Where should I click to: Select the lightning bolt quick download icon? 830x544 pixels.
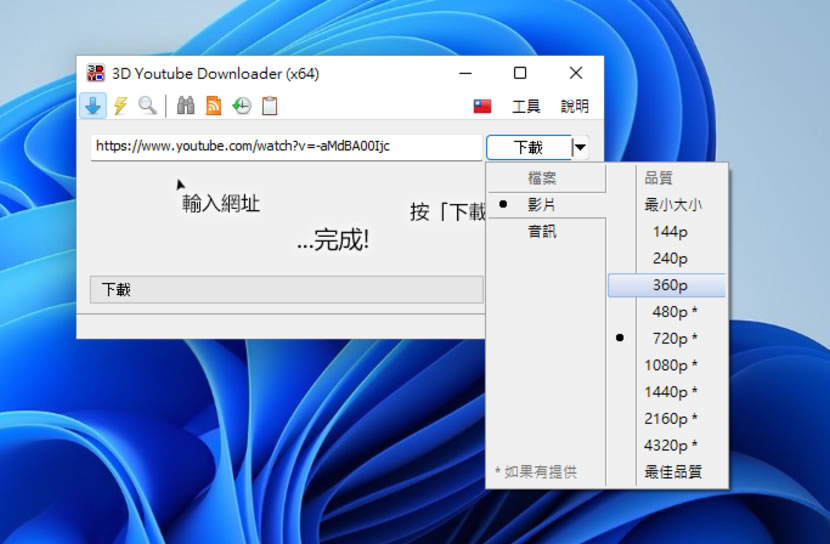point(121,106)
